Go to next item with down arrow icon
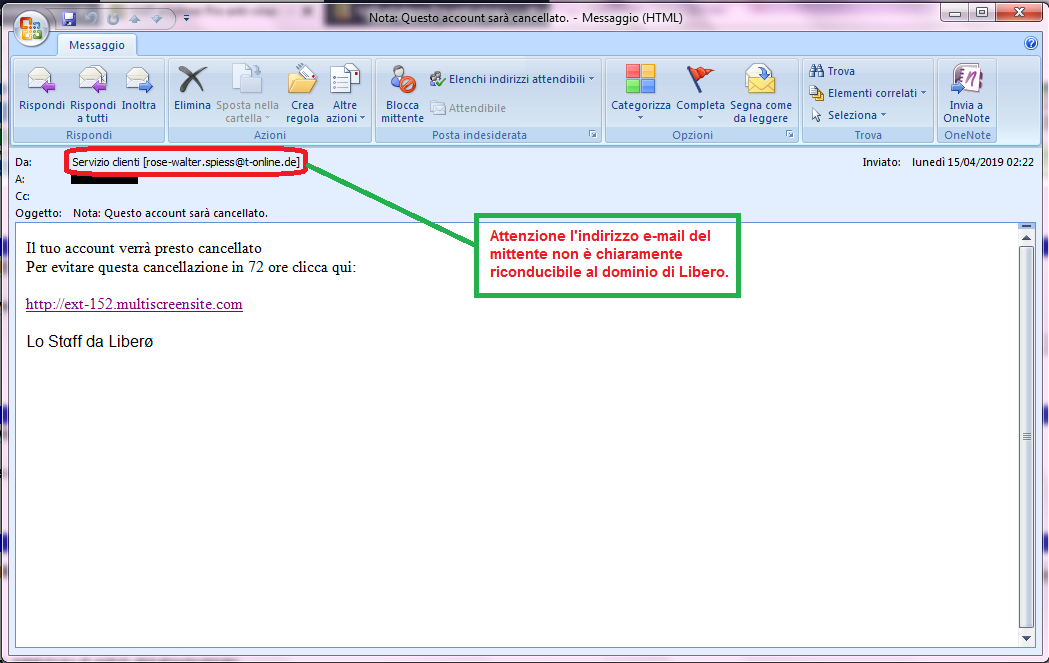The height and width of the screenshot is (663, 1049). [157, 19]
